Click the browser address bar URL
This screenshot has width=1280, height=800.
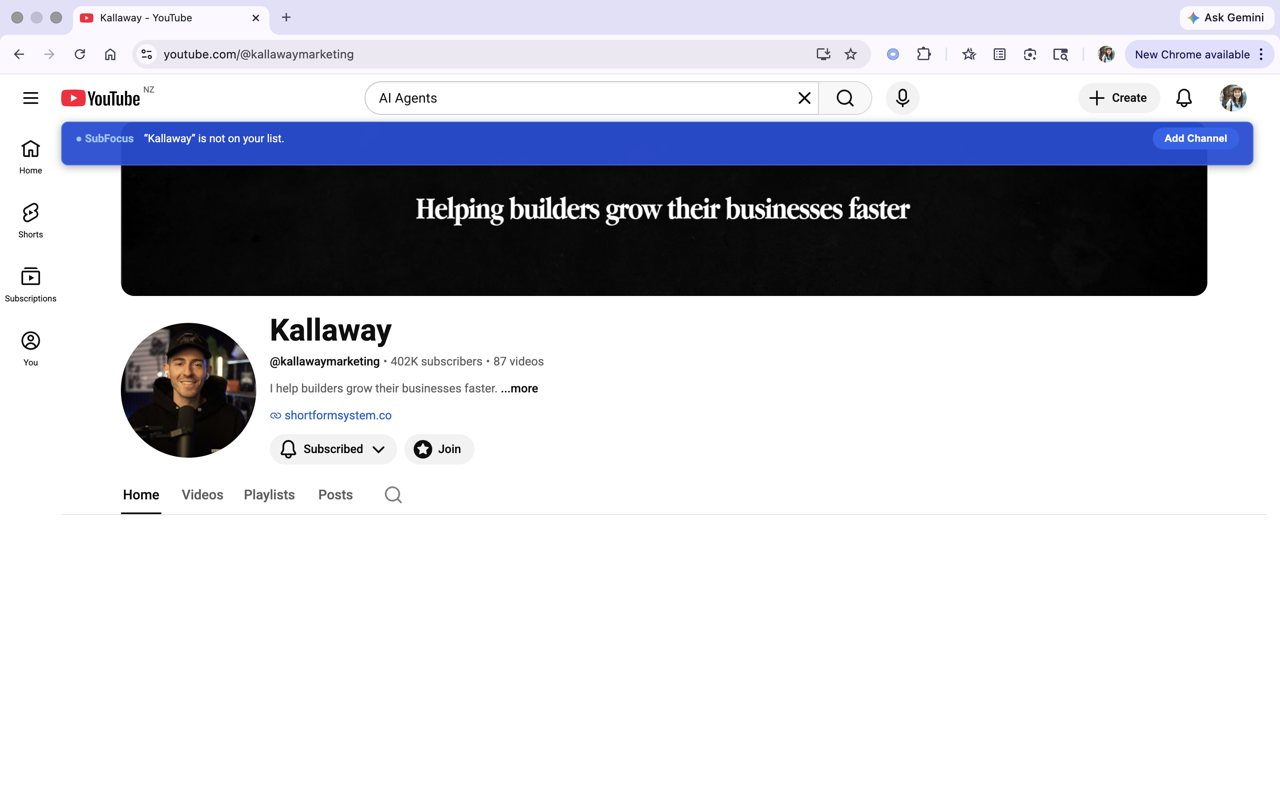[x=258, y=54]
